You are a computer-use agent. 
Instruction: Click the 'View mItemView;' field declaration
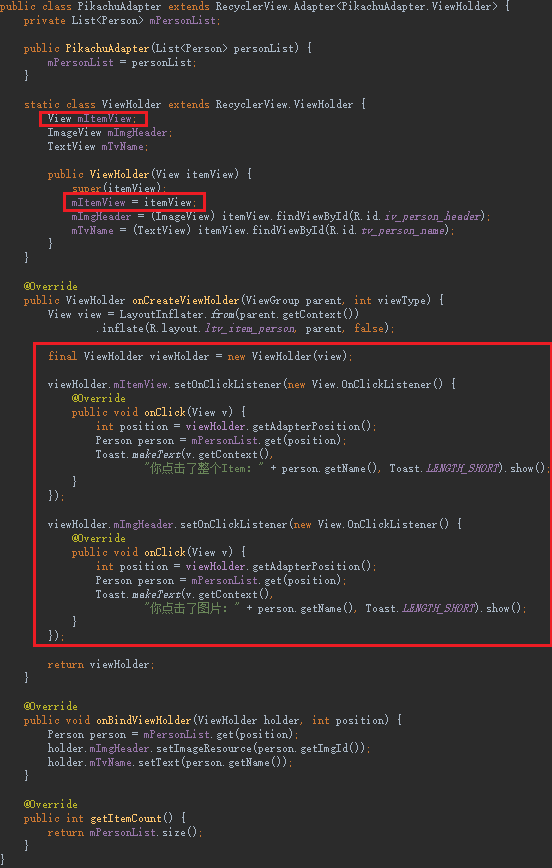(x=92, y=118)
